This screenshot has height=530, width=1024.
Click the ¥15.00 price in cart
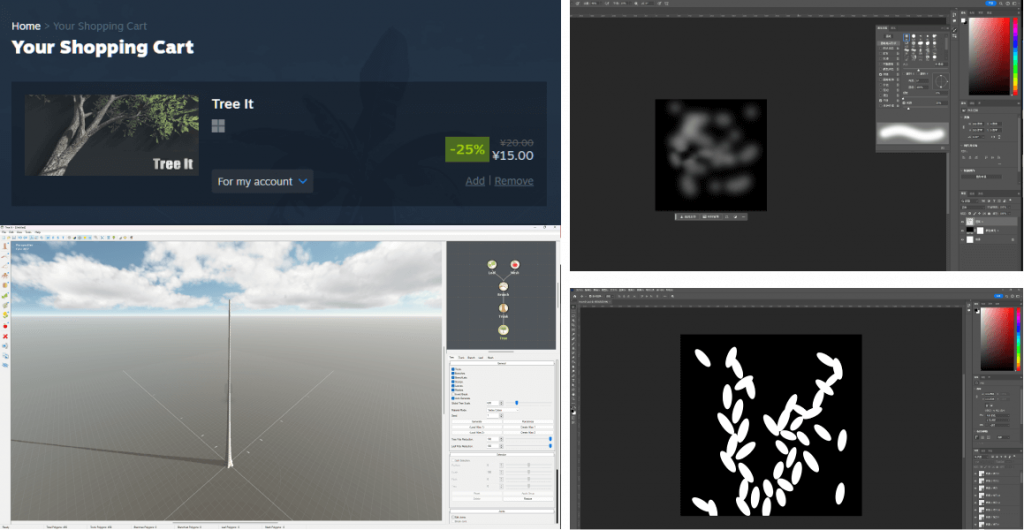pos(513,156)
